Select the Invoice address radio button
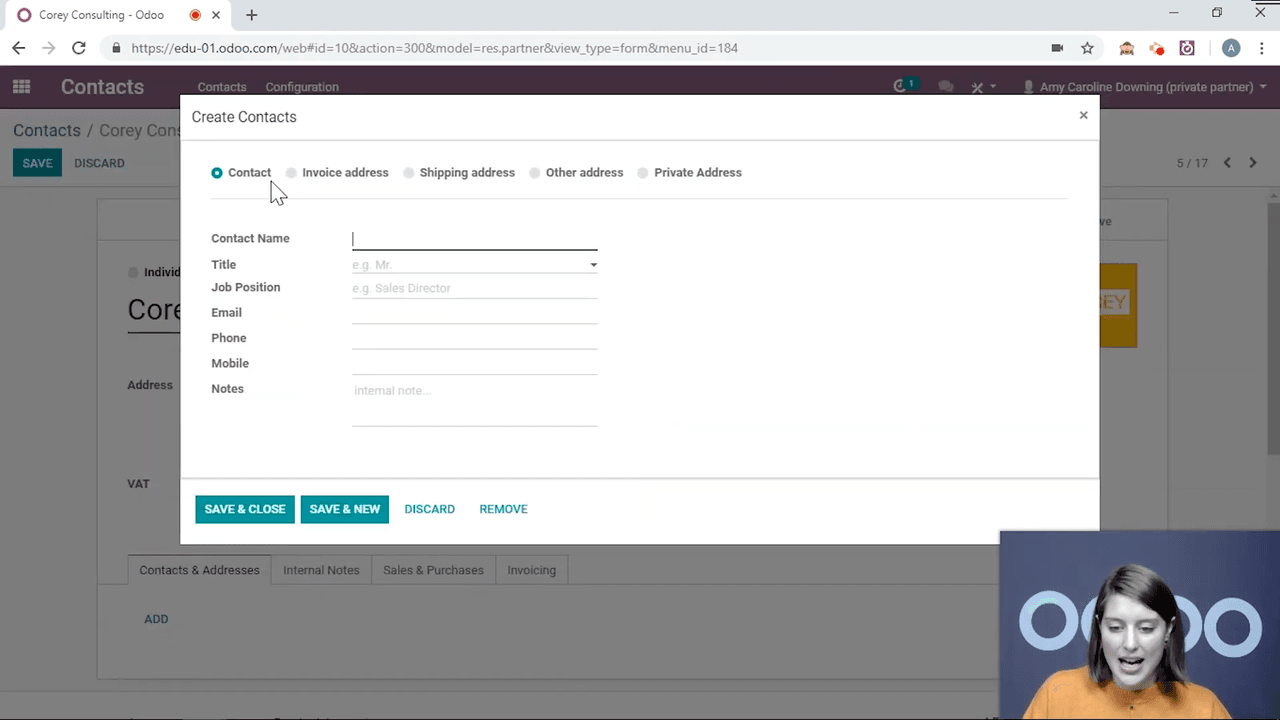The image size is (1280, 720). coord(291,172)
